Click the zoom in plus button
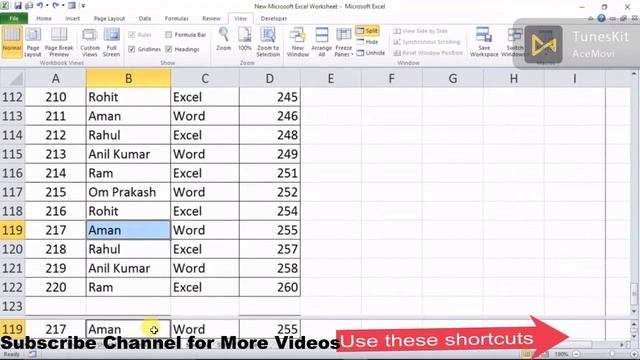640x360 pixels. click(634, 354)
